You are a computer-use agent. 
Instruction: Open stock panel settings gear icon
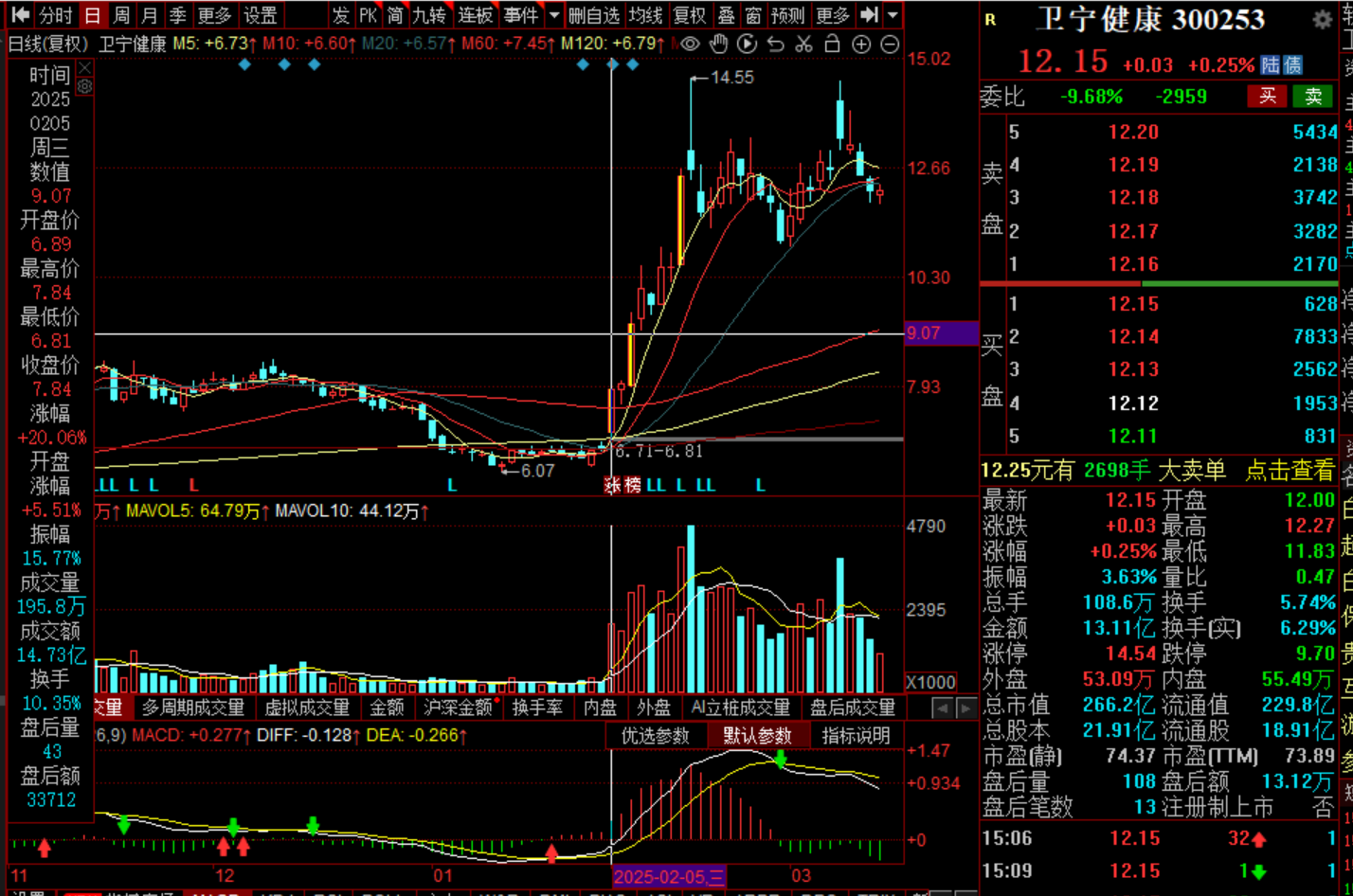[x=1322, y=19]
